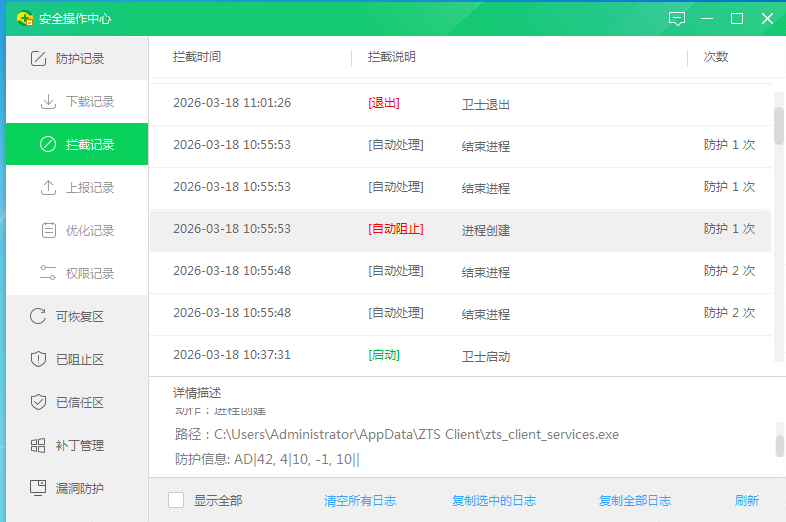Click 刷新 link to reload logs
786x522 pixels.
(x=747, y=500)
